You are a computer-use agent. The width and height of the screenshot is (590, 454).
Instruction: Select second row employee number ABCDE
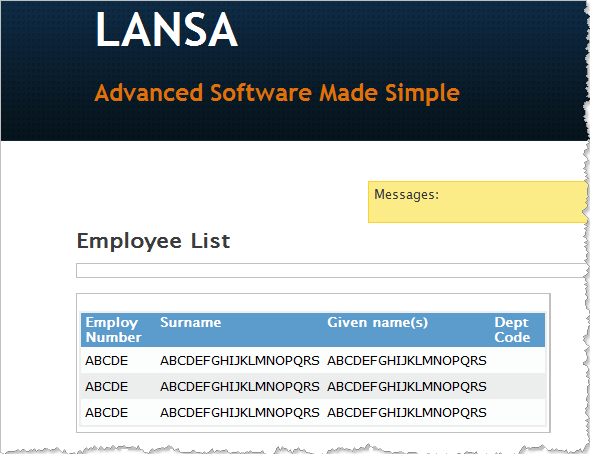click(x=106, y=386)
